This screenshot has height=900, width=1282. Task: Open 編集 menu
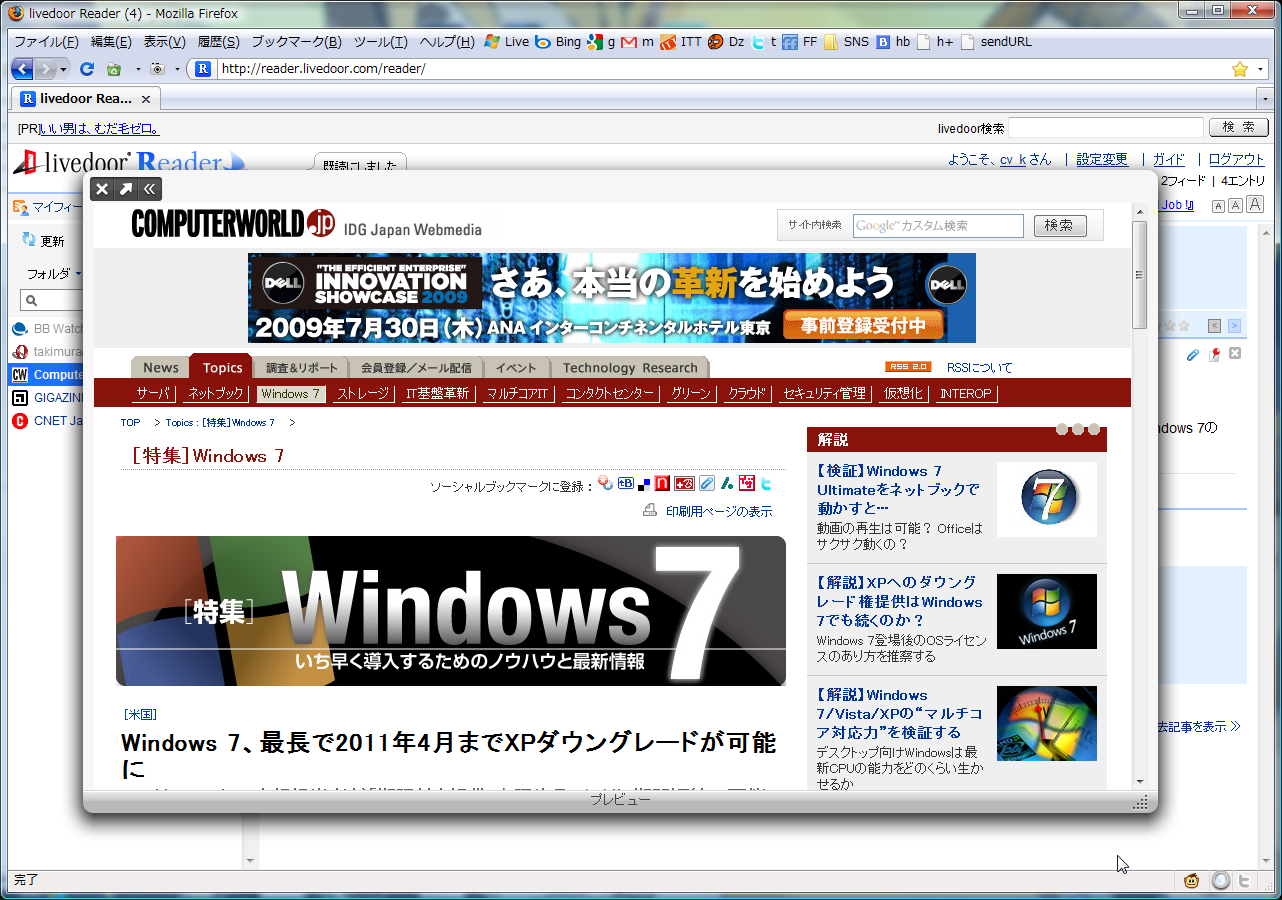111,42
